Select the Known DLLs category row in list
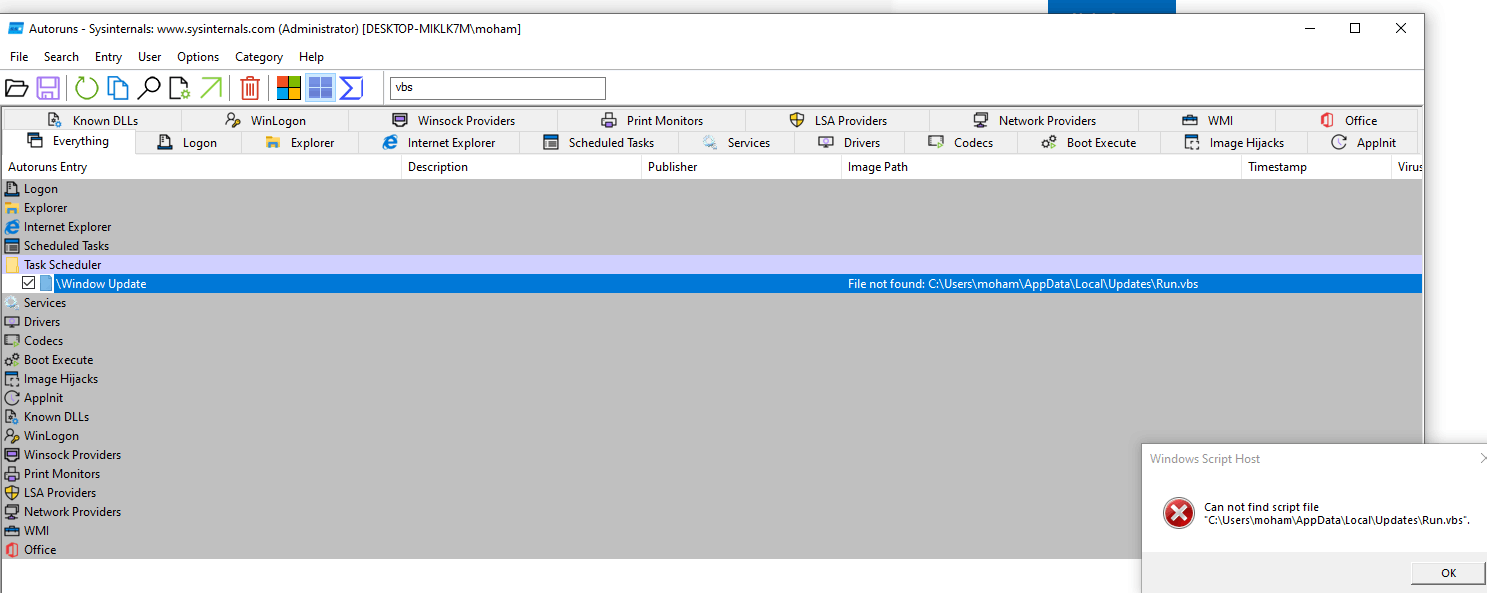Viewport: 1487px width, 593px height. 711,417
